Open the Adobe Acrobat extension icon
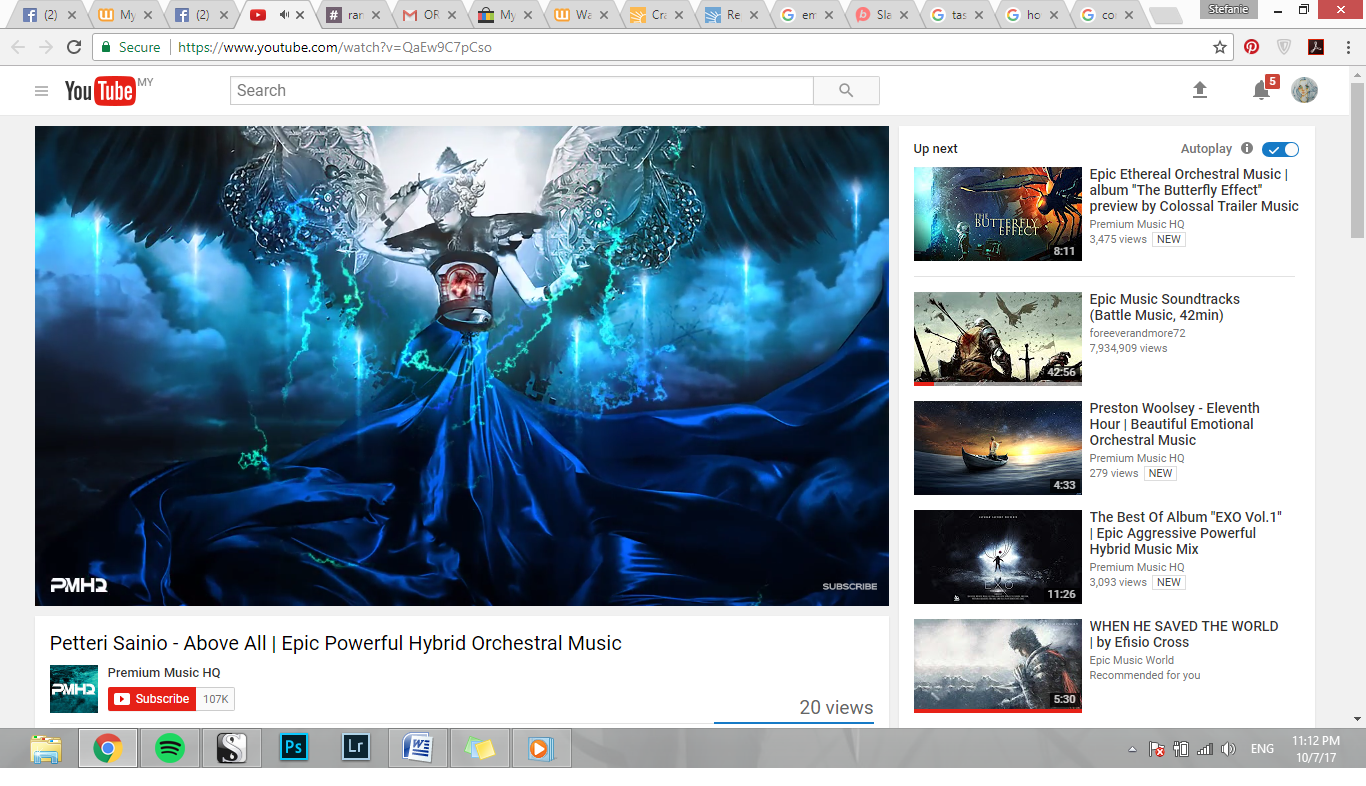 (x=1317, y=47)
